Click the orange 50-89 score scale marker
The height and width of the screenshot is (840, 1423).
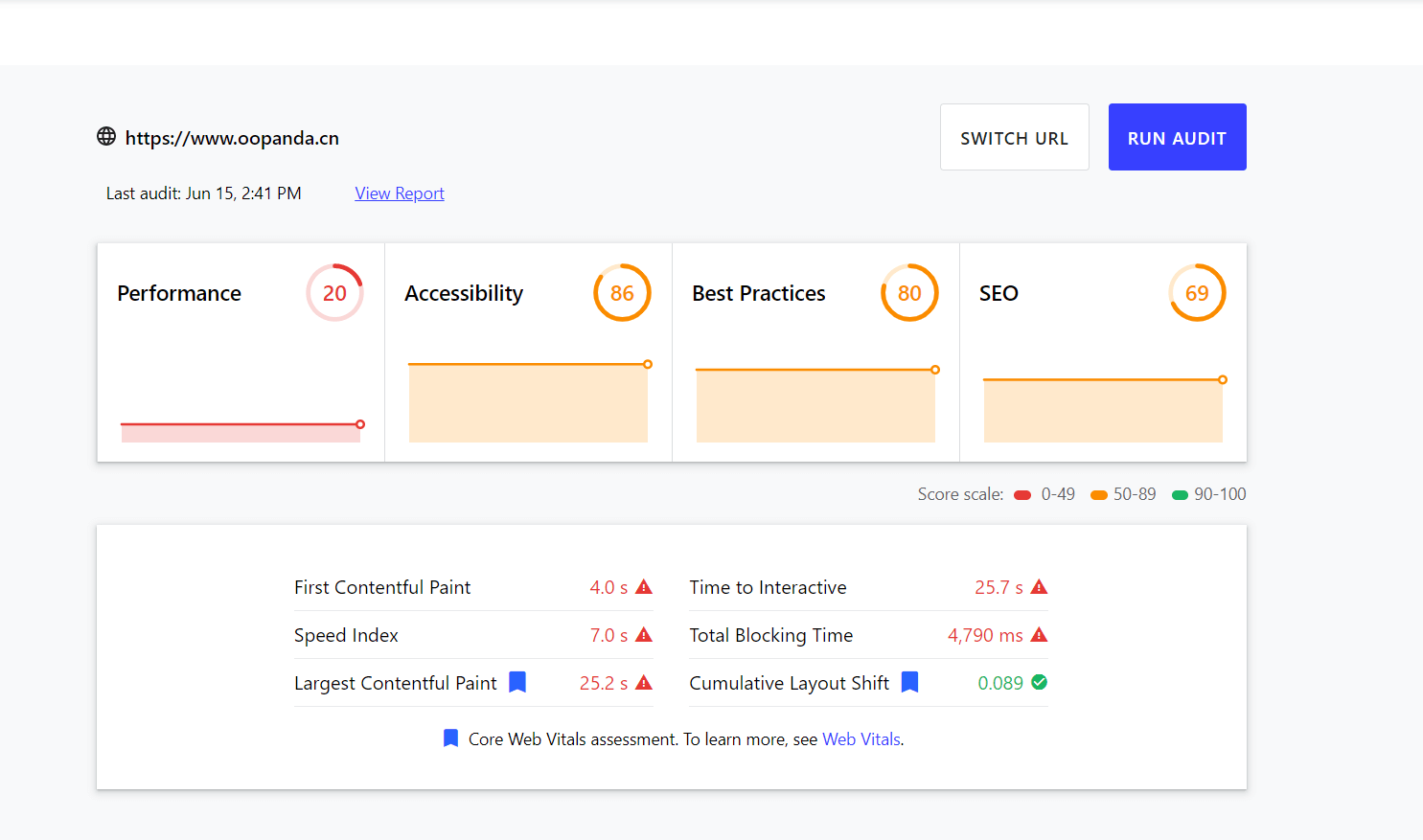[x=1099, y=495]
